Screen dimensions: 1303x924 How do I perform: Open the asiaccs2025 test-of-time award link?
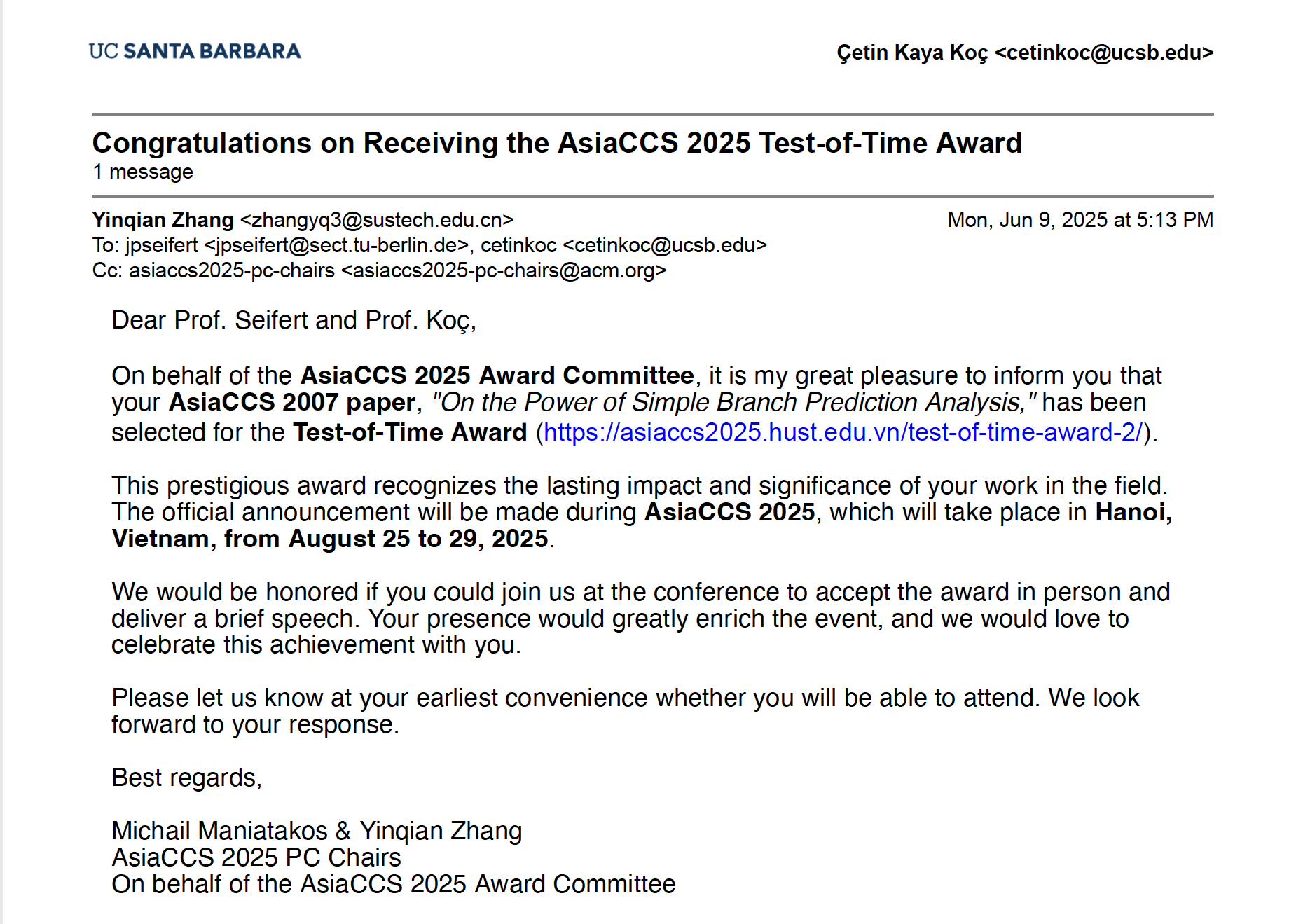pyautogui.click(x=843, y=432)
